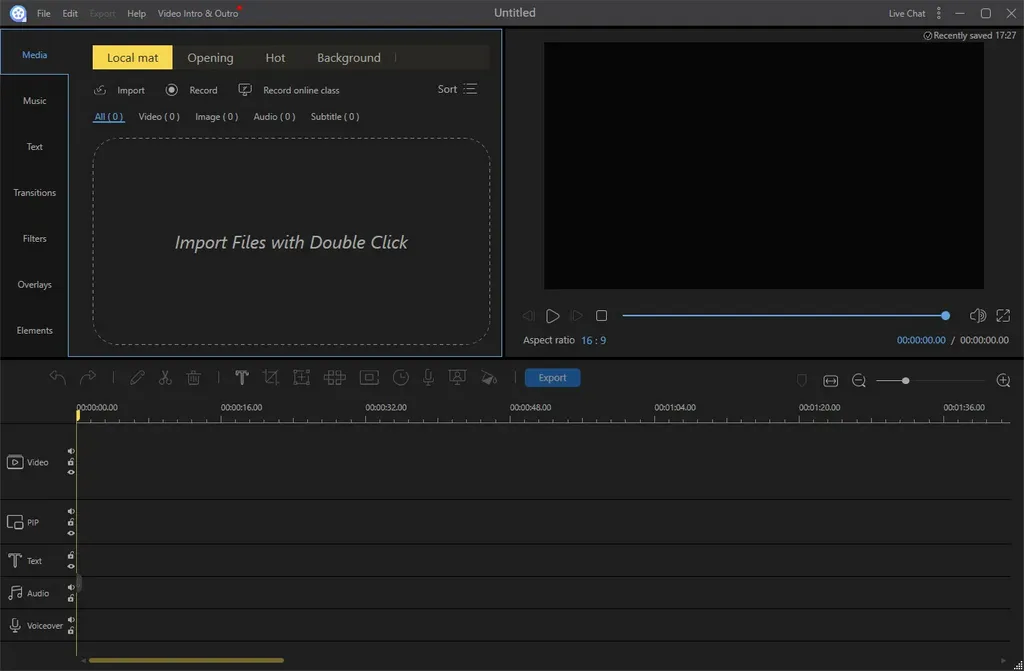1024x671 pixels.
Task: Open the Overlays sidebar panel
Action: pos(35,284)
